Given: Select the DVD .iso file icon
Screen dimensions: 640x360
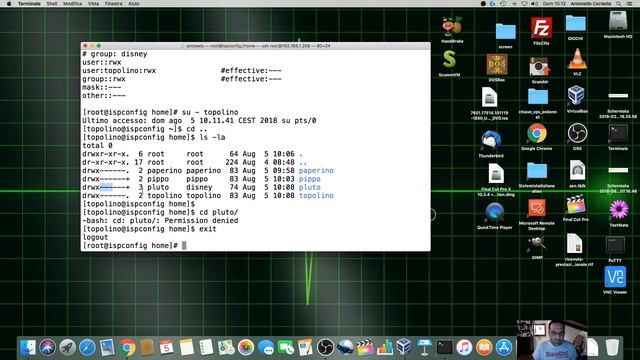Looking at the screenshot, I should [x=489, y=98].
